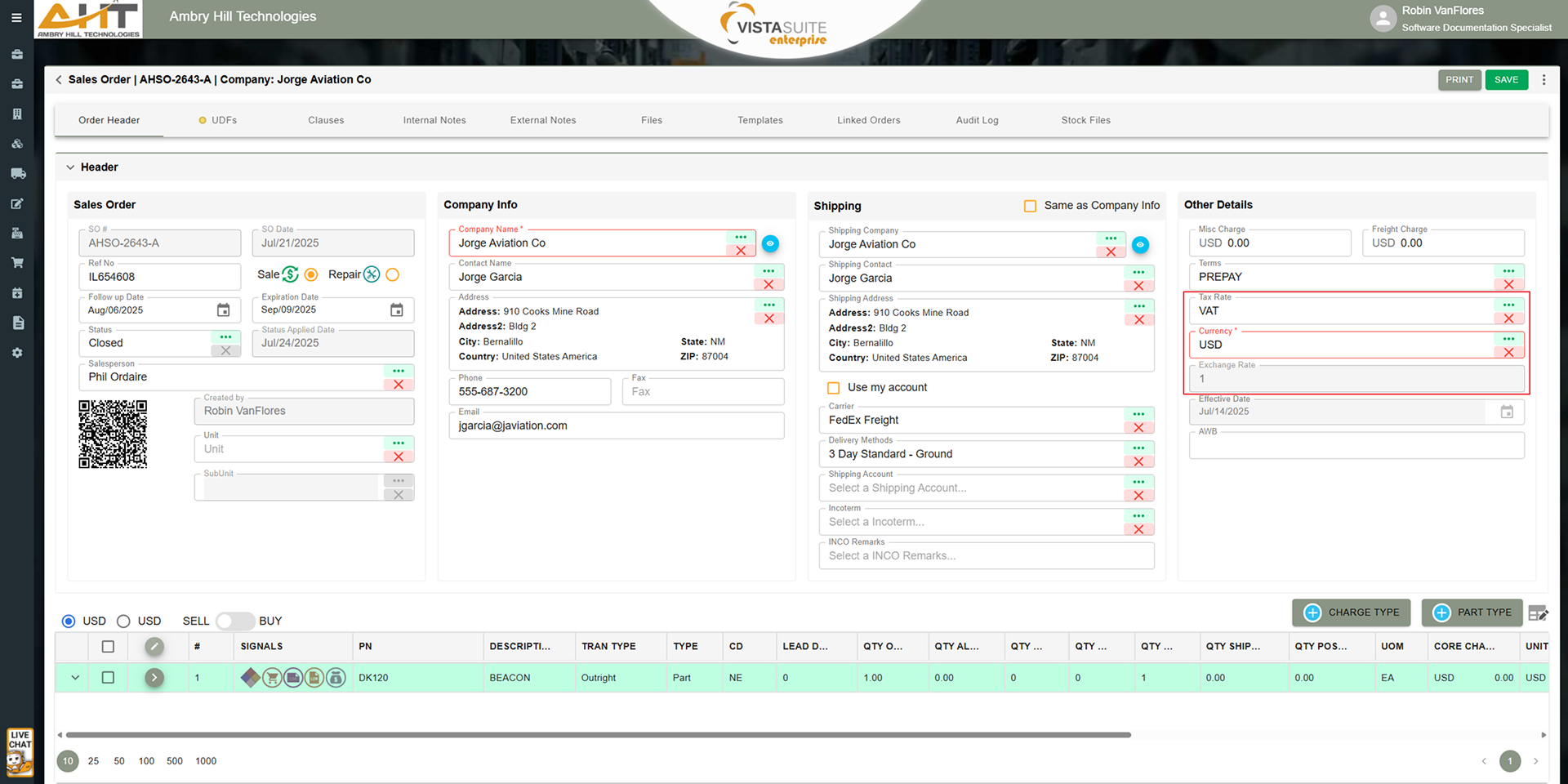This screenshot has width=1568, height=784.
Task: Open the hamburger menu in the sidebar
Action: (16, 17)
